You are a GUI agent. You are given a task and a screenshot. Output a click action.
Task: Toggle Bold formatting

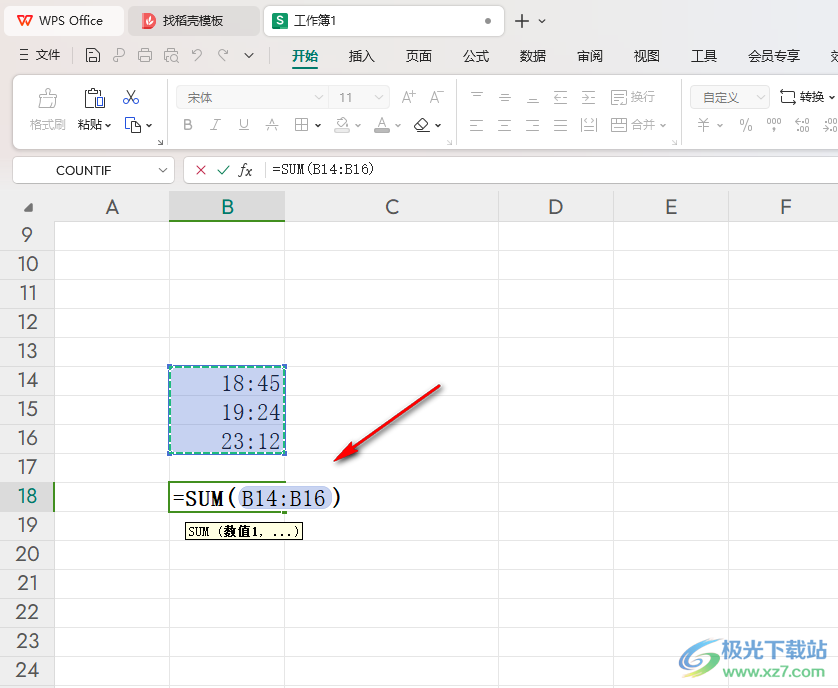[188, 125]
